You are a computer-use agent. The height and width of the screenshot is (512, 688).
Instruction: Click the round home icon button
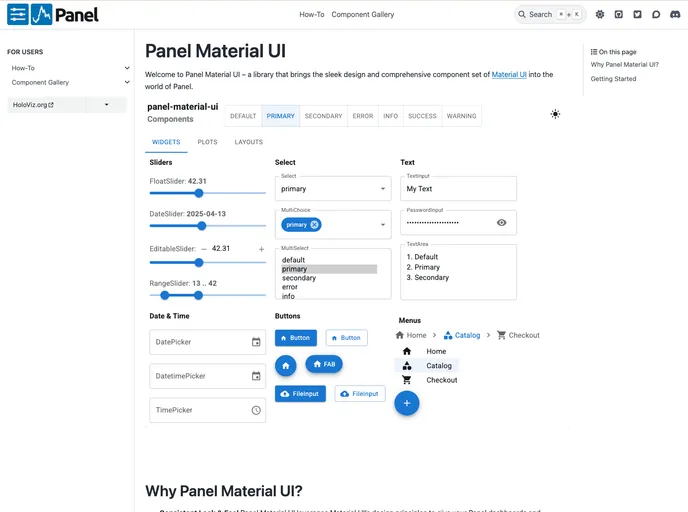[x=286, y=365]
